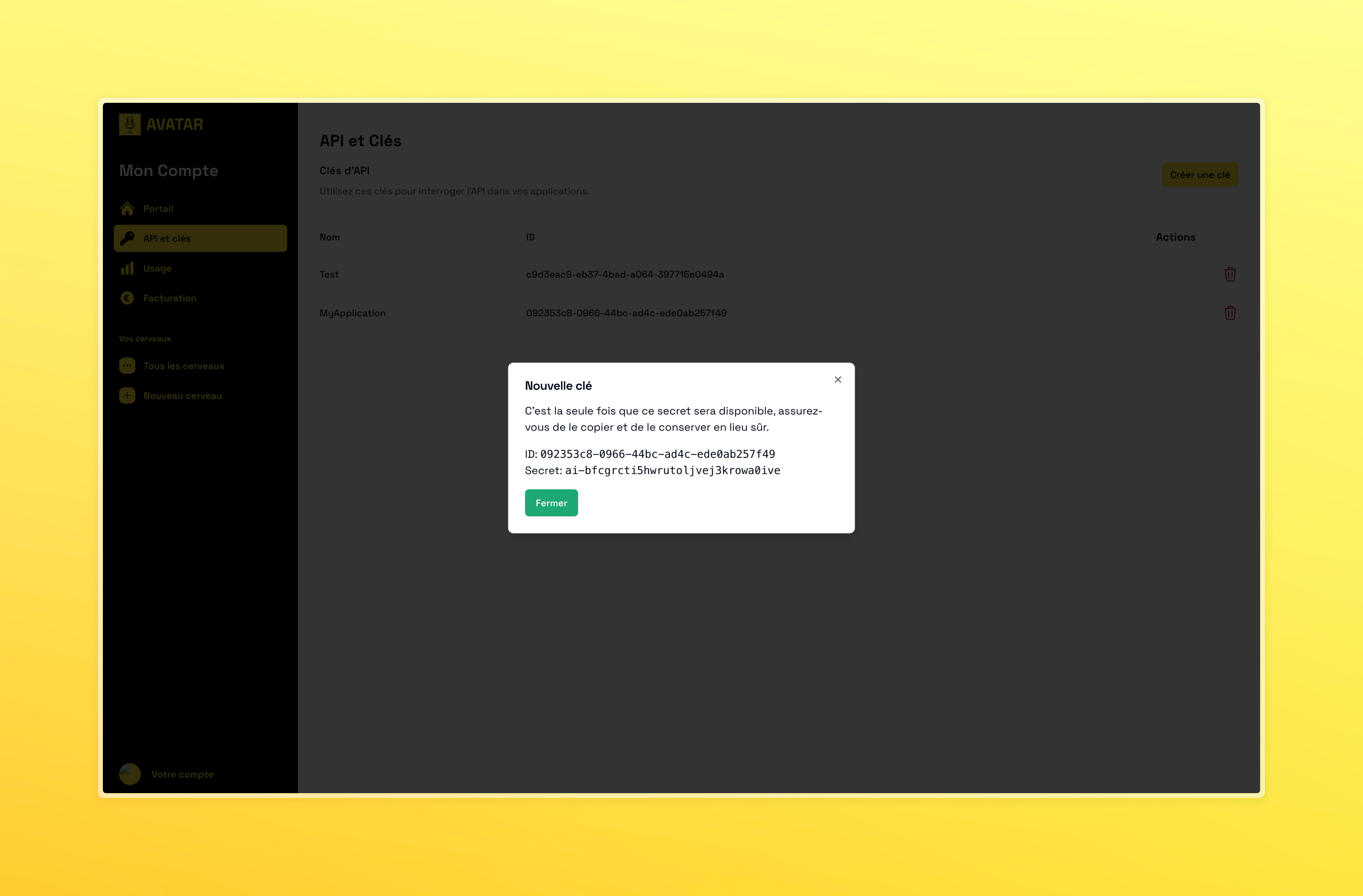Click the Créer une clé button
The width and height of the screenshot is (1363, 896).
point(1199,175)
